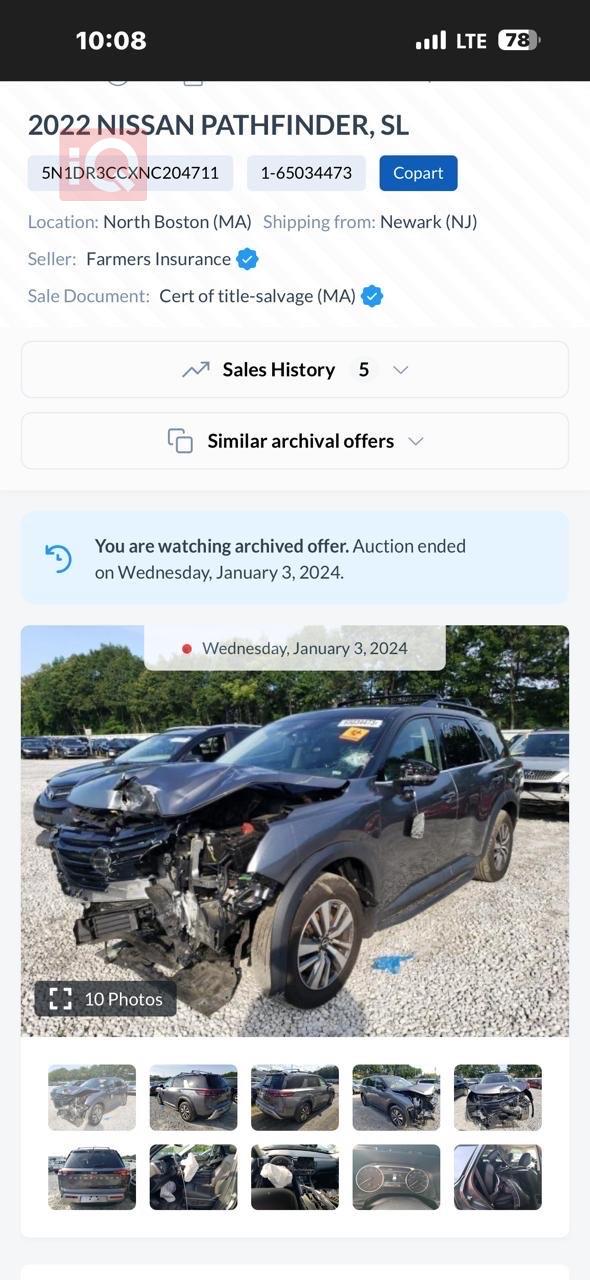Tap the archived offer clock-history icon

pyautogui.click(x=59, y=558)
